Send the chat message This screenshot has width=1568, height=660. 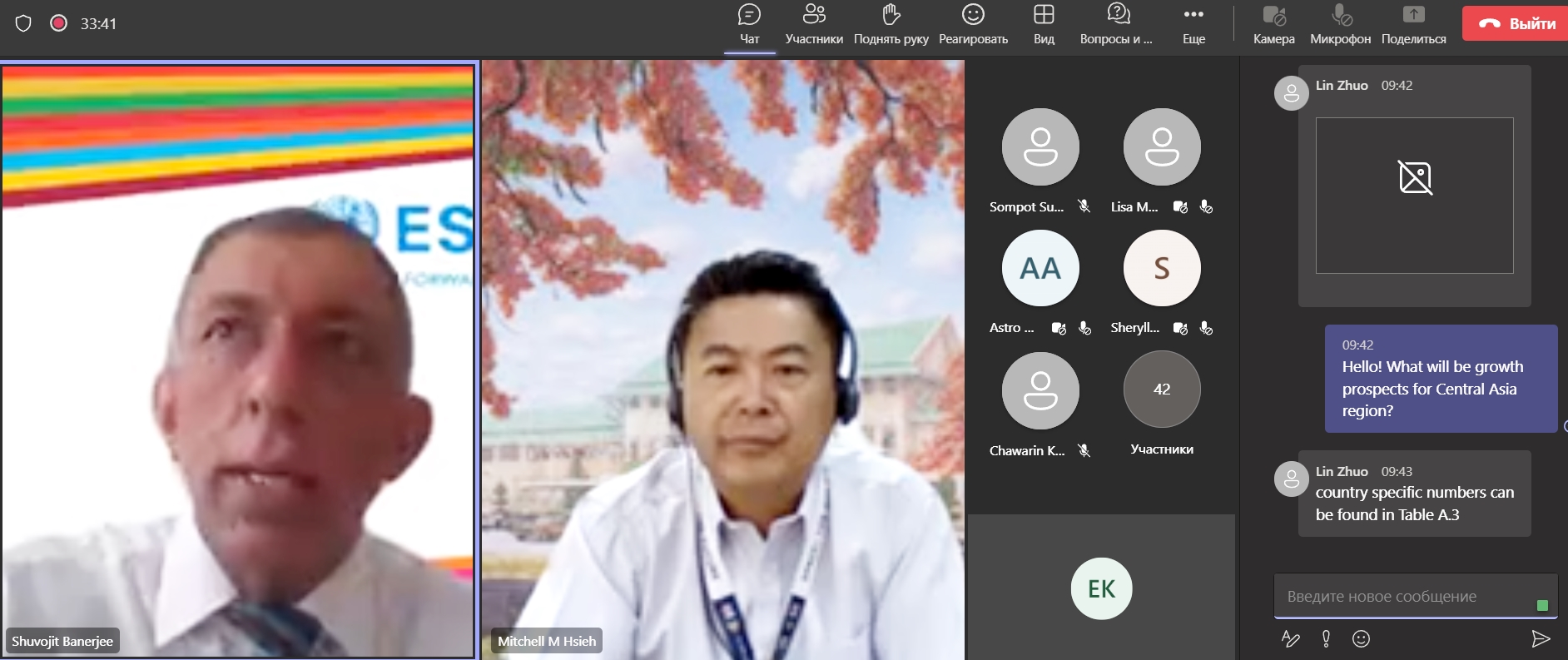click(1541, 638)
